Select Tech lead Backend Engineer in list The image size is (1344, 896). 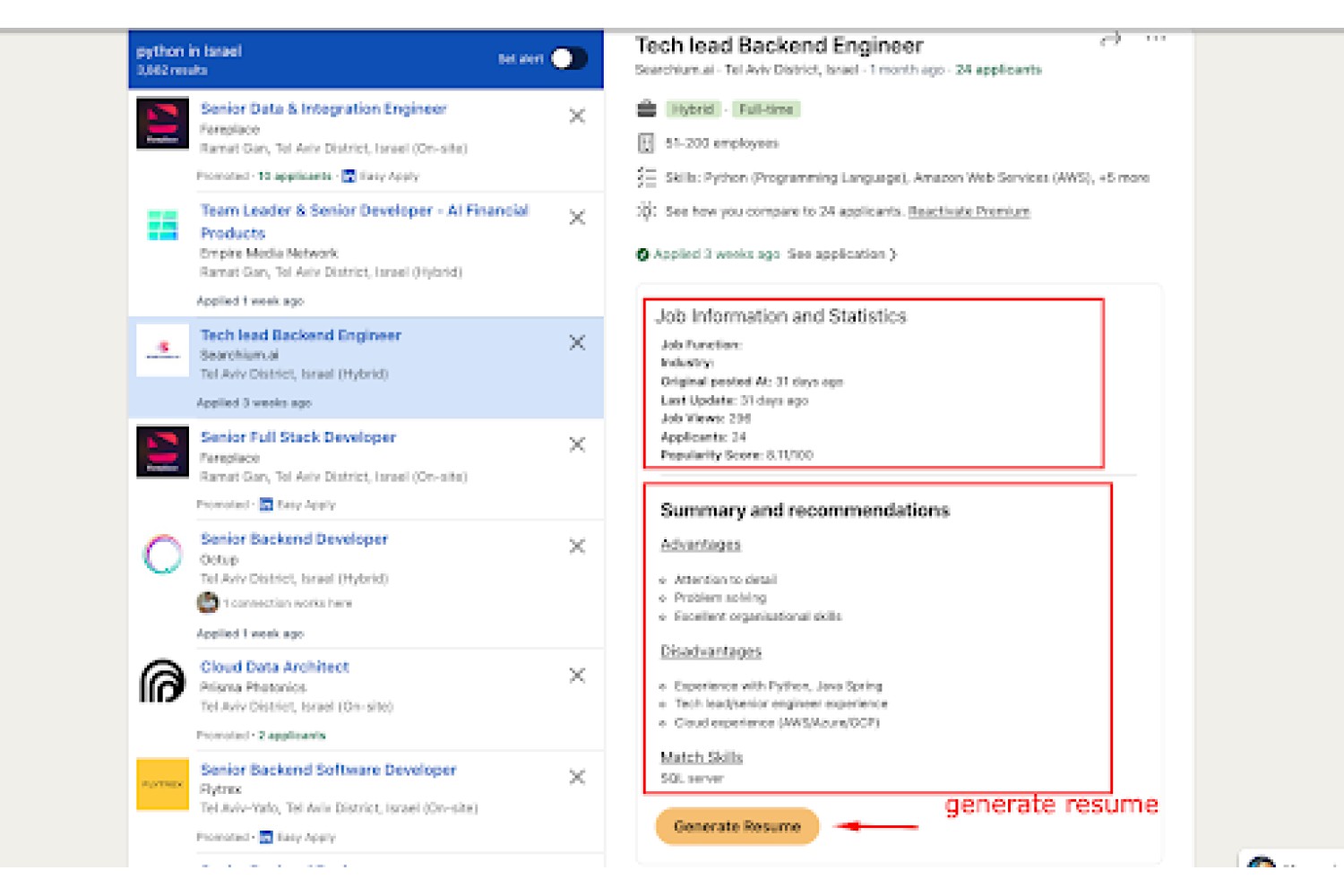pos(301,335)
